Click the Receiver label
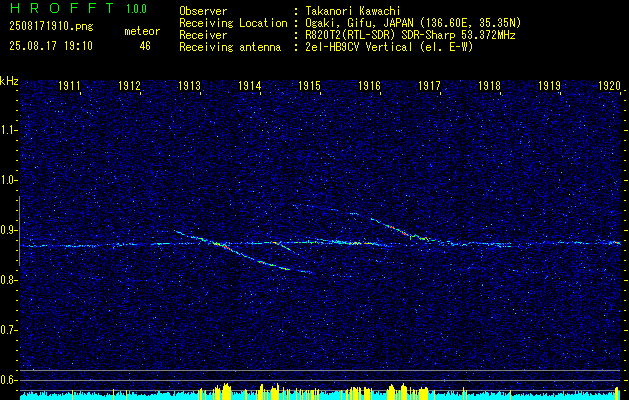The image size is (629, 400). point(203,35)
